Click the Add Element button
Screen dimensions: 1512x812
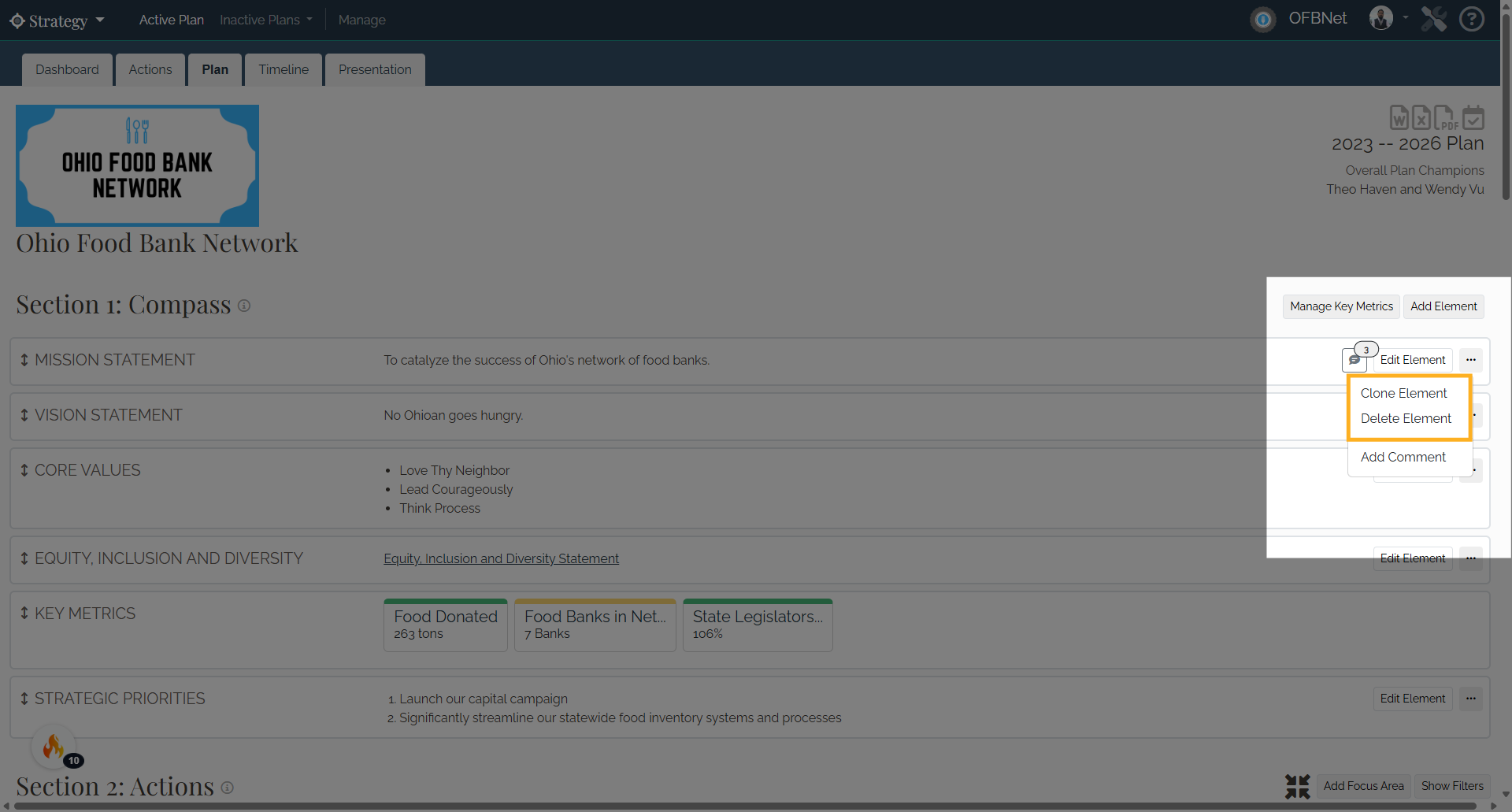[x=1443, y=306]
